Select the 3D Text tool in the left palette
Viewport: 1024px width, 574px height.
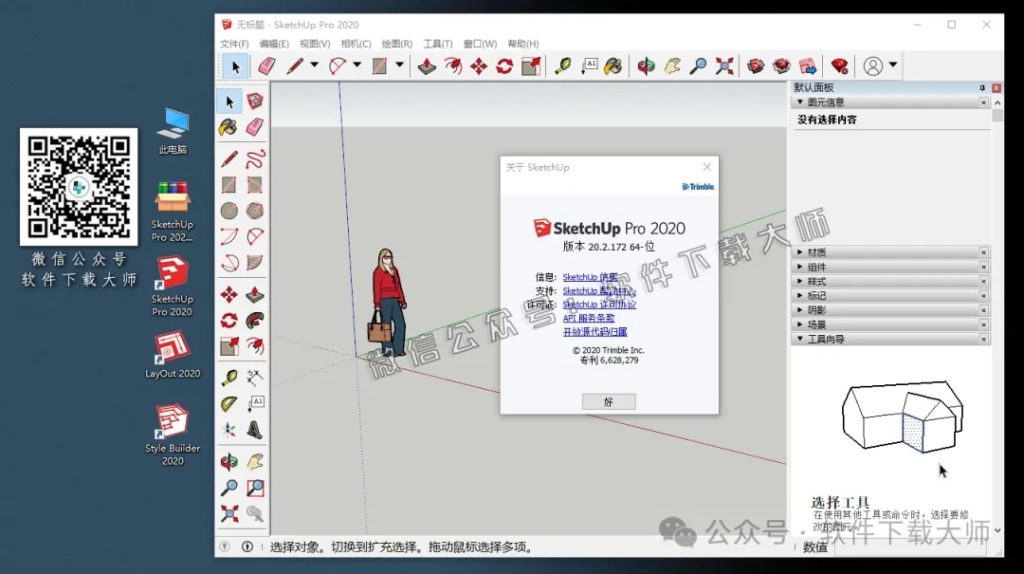pyautogui.click(x=255, y=430)
